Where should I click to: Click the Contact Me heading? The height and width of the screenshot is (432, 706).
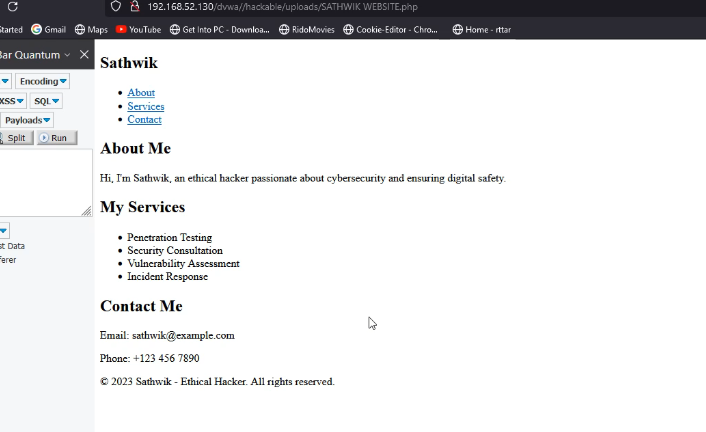(x=141, y=306)
